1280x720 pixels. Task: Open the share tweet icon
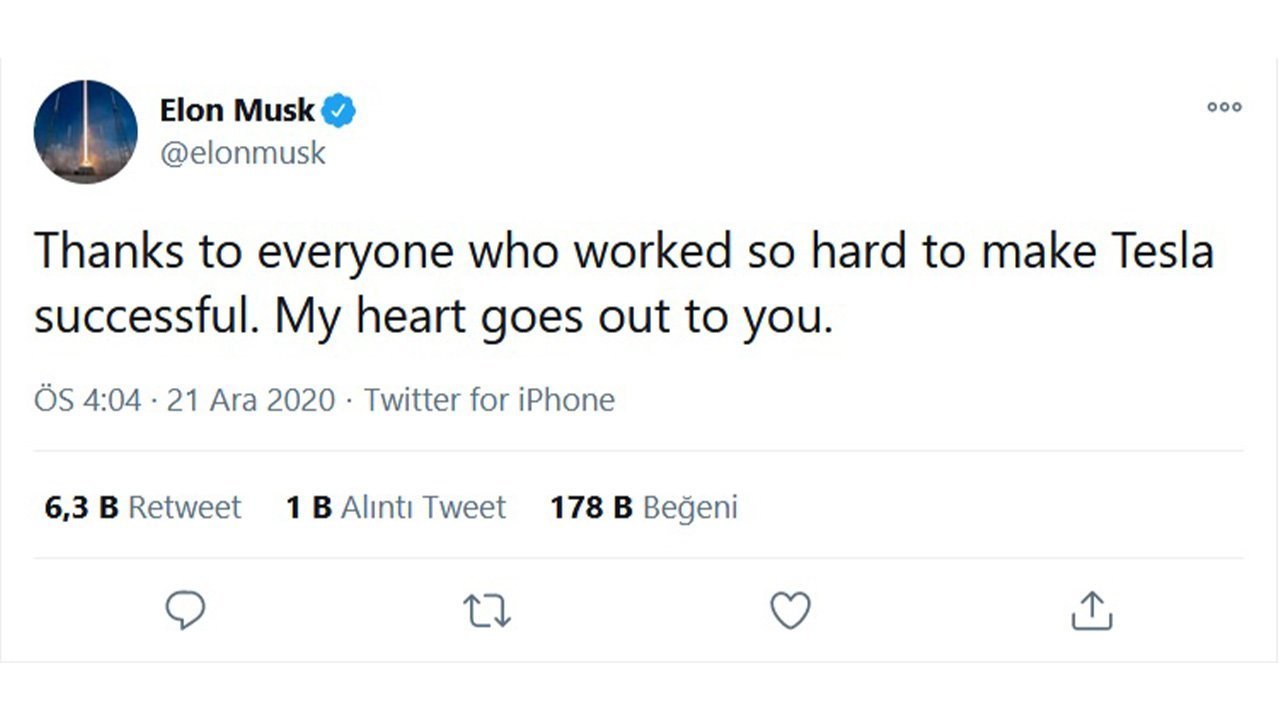(1091, 610)
